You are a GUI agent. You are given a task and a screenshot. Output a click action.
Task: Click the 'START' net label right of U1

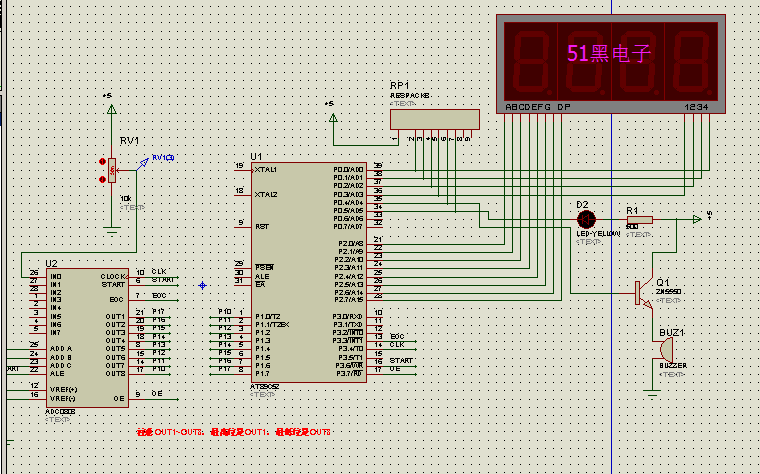pyautogui.click(x=401, y=361)
